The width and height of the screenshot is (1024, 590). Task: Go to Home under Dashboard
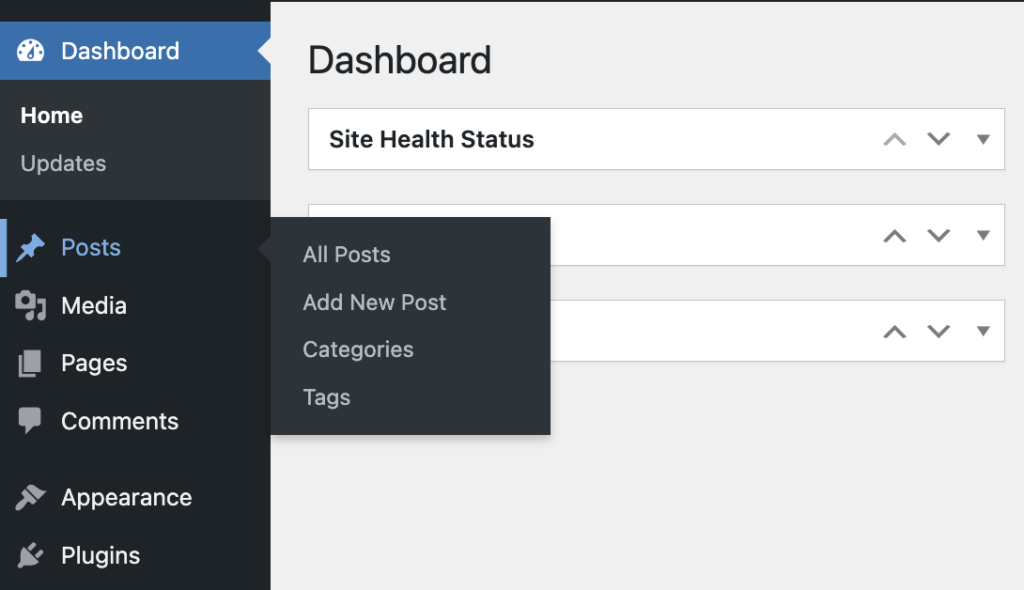(x=51, y=115)
